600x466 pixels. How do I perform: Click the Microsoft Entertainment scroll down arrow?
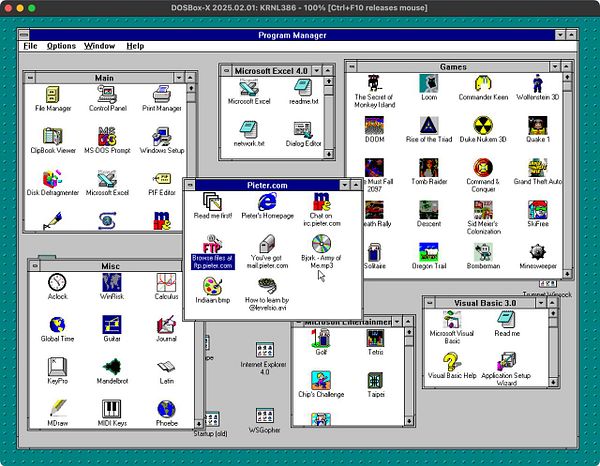tap(409, 421)
